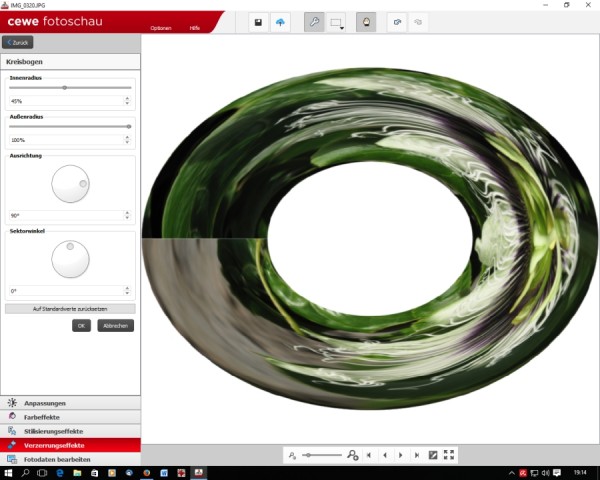Go to next photo arrow

(x=401, y=455)
